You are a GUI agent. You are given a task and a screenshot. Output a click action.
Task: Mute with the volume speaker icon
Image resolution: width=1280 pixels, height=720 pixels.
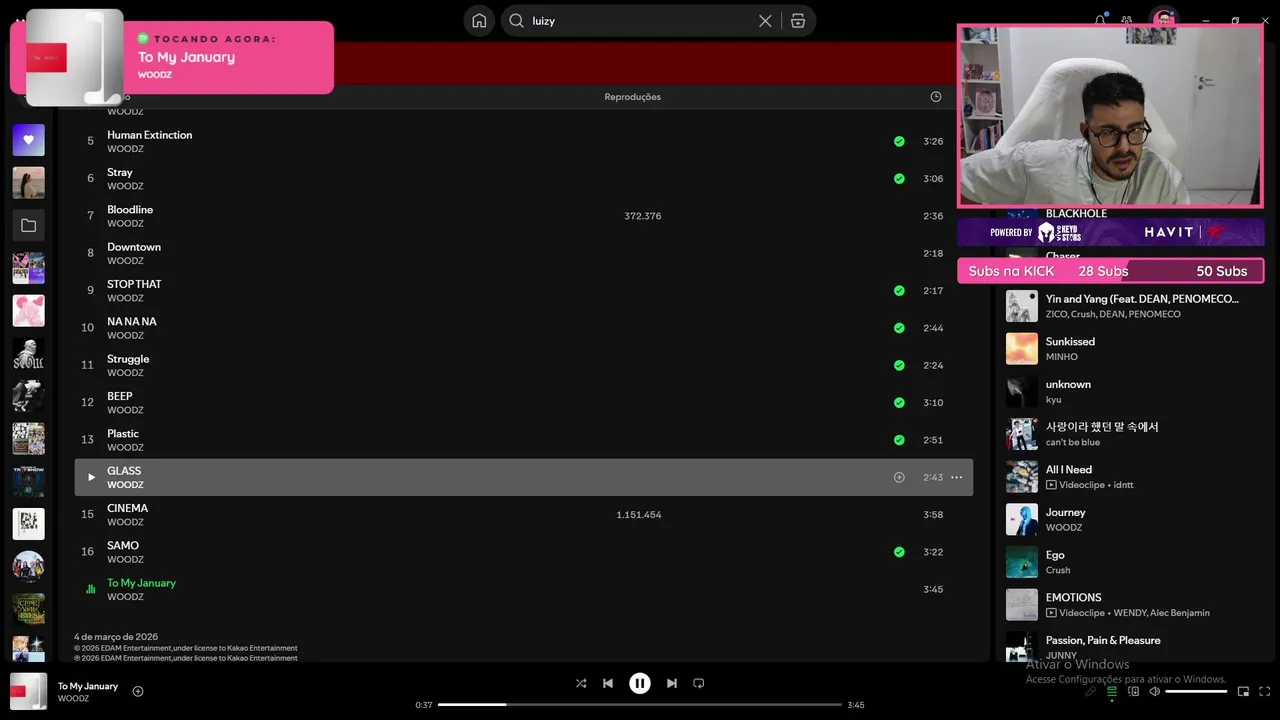1154,691
